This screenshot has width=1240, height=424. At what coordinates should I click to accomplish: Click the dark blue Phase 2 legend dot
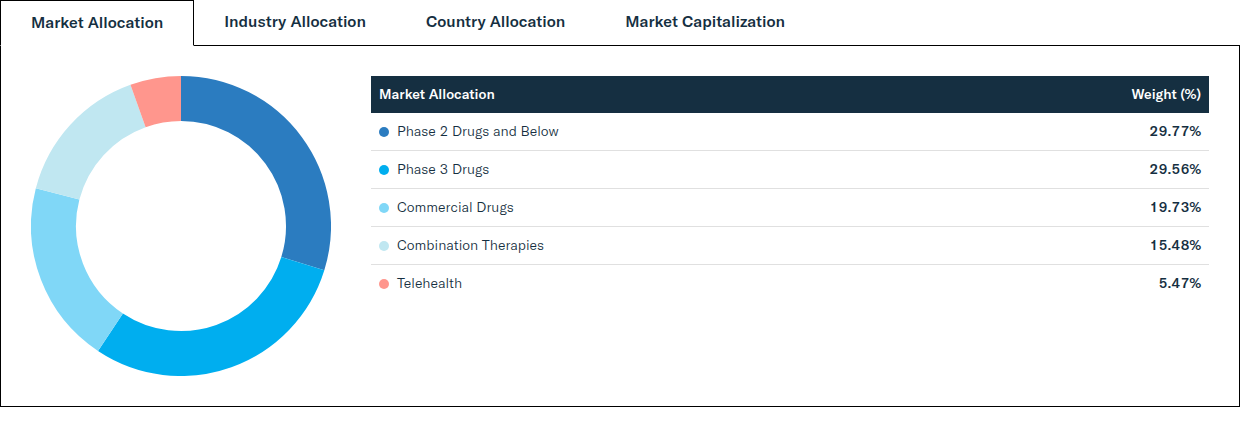click(x=384, y=132)
